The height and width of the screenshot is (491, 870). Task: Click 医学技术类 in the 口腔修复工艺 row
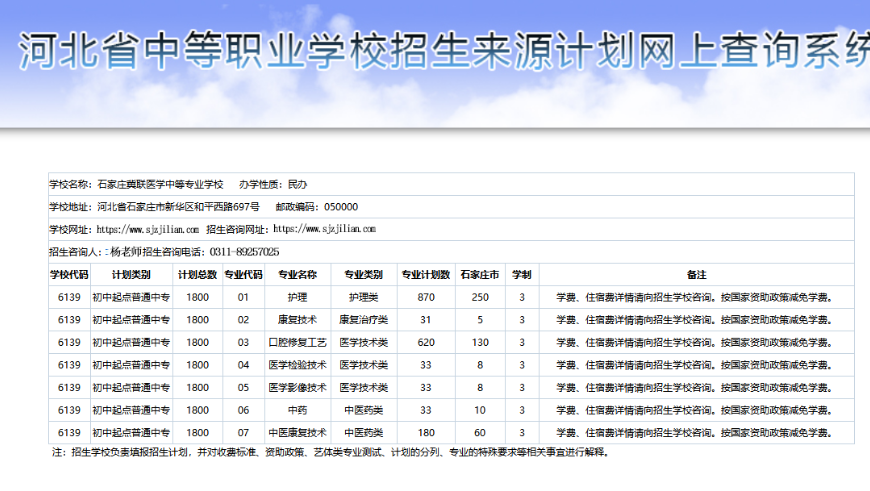[363, 343]
